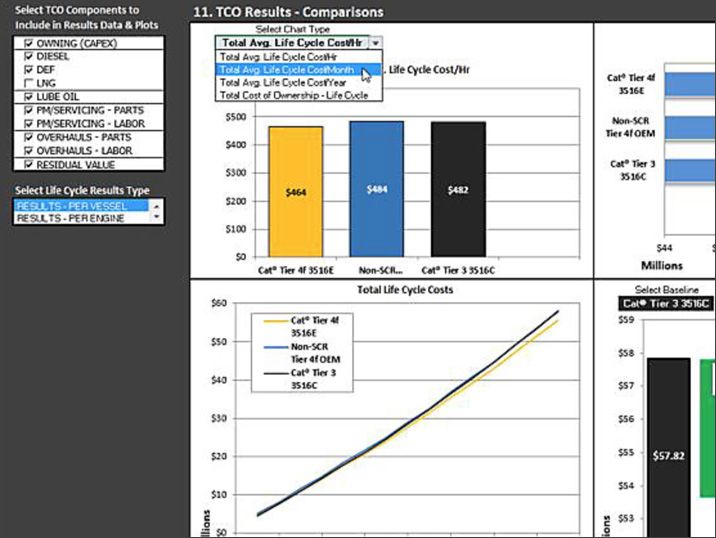Viewport: 716px width, 538px height.
Task: Toggle the PM/SERVICING - LABOR checkbox
Action: click(x=28, y=124)
